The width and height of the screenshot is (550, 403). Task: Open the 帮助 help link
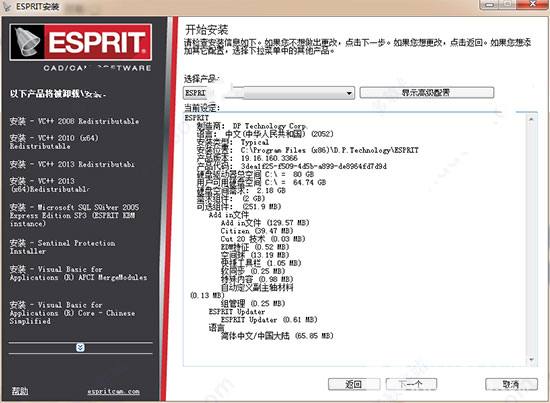click(20, 391)
